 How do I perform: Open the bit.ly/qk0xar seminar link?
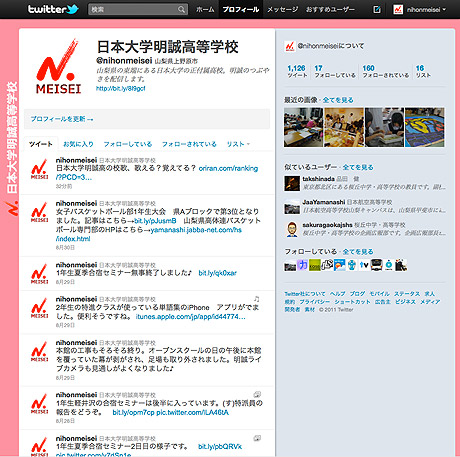tap(217, 273)
